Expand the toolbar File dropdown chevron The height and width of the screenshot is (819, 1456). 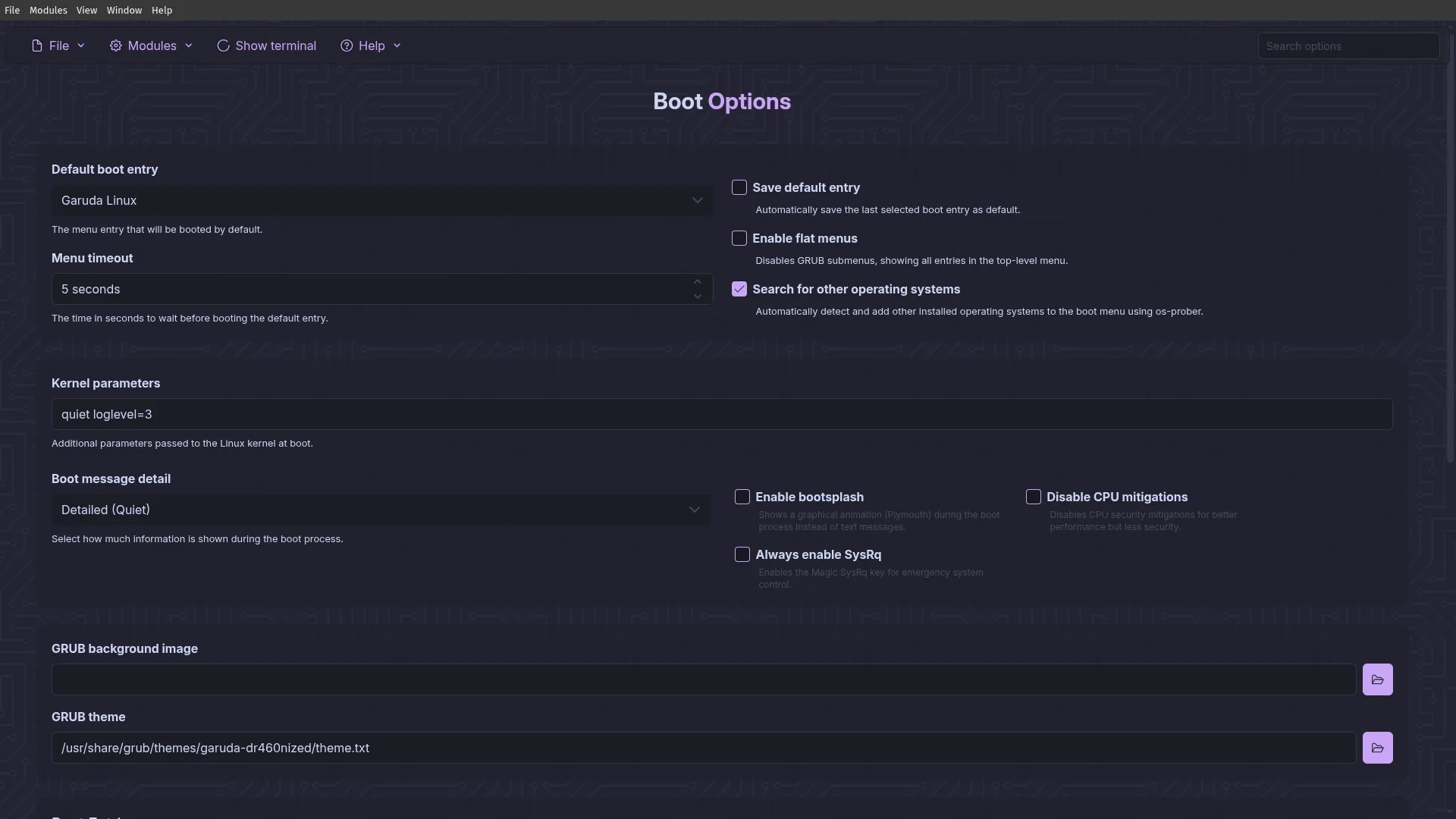(81, 45)
